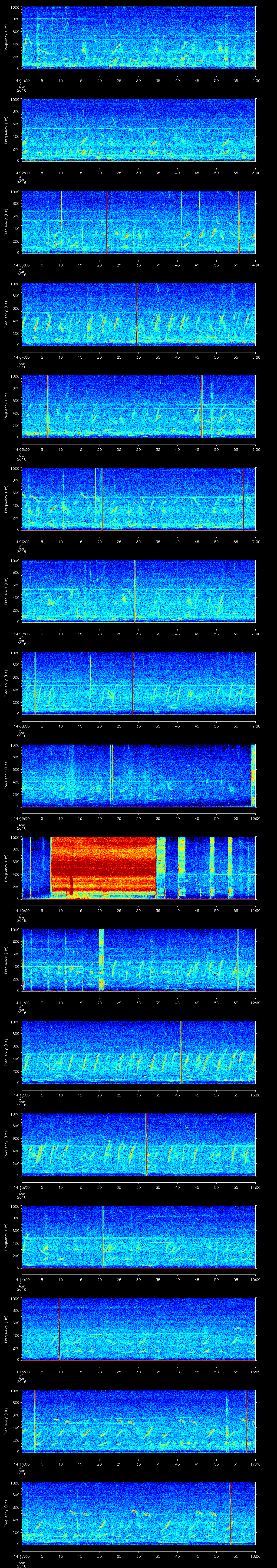Screen dimensions: 277x1568
Task: Select the red vertical spike near 54 seconds in the 14:17:00 panel
Action: click(231, 1514)
